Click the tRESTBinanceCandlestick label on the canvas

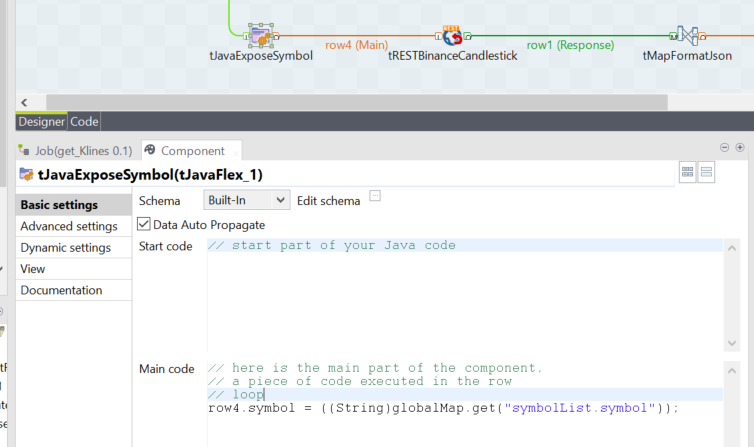coord(452,56)
